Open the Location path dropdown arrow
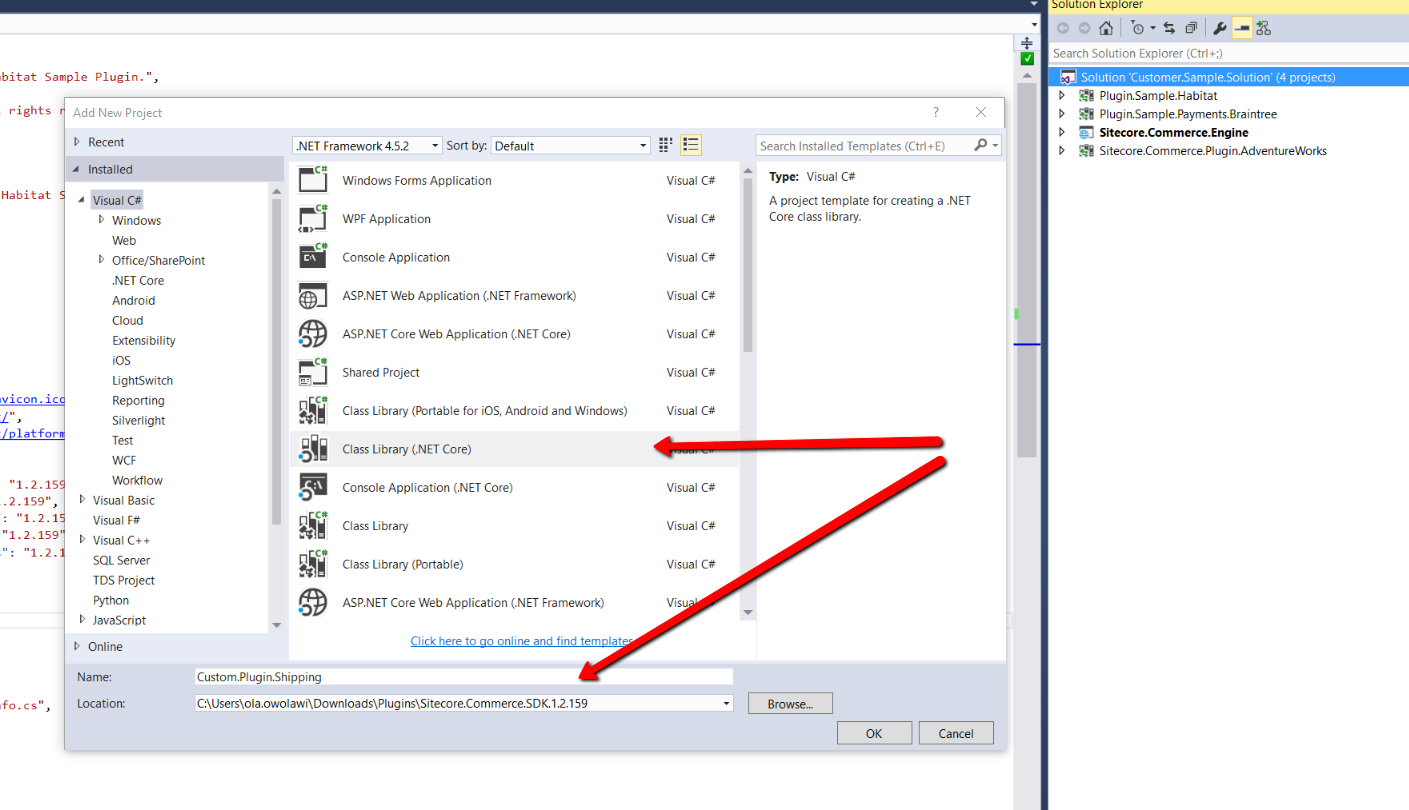 click(726, 704)
